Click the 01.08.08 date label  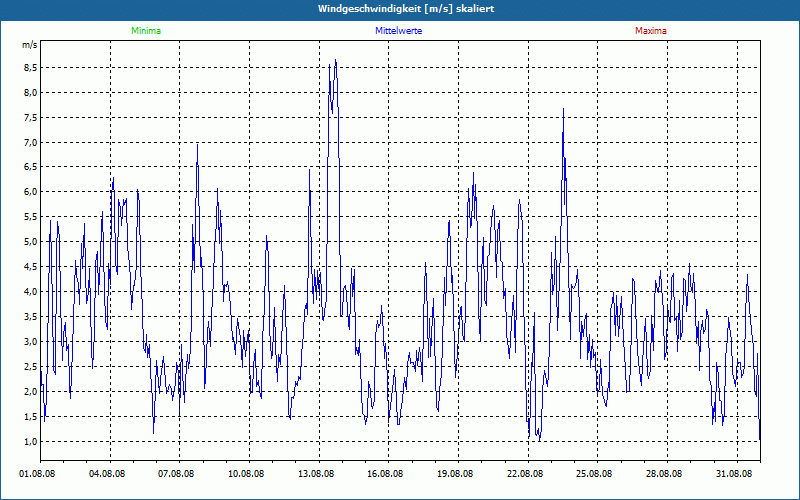pyautogui.click(x=37, y=474)
